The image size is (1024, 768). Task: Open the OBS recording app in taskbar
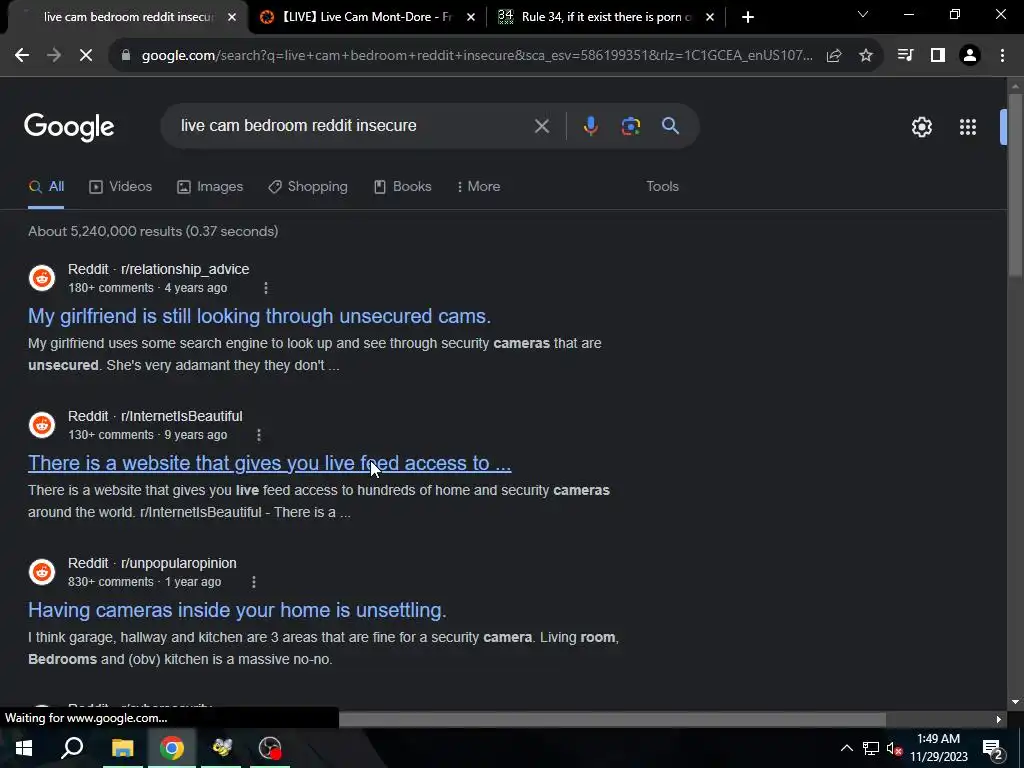click(270, 748)
